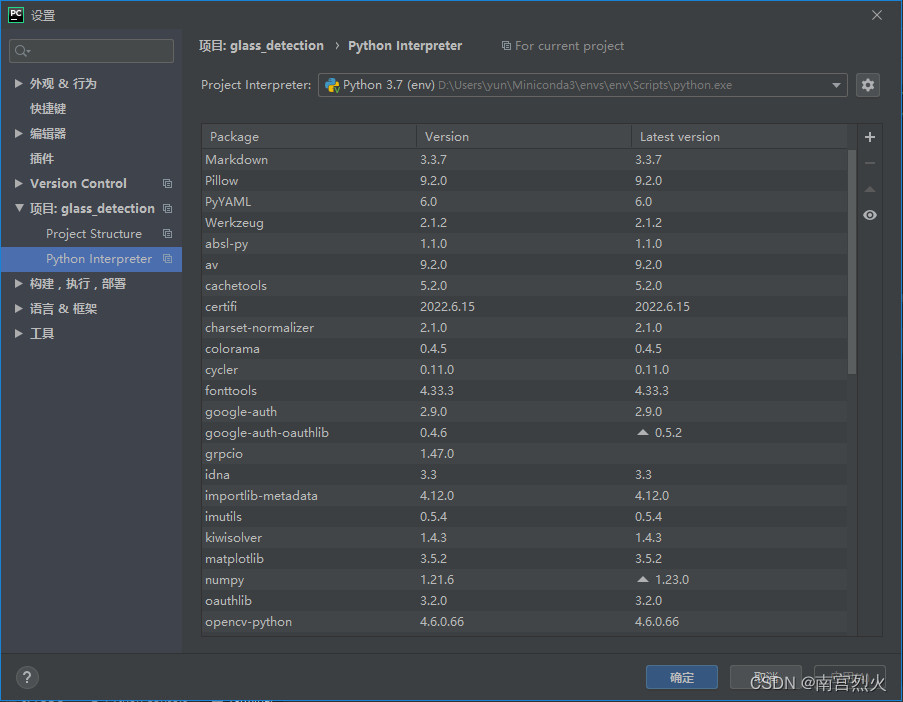Click the 确定 button
Screen dimensions: 903x702
682,677
